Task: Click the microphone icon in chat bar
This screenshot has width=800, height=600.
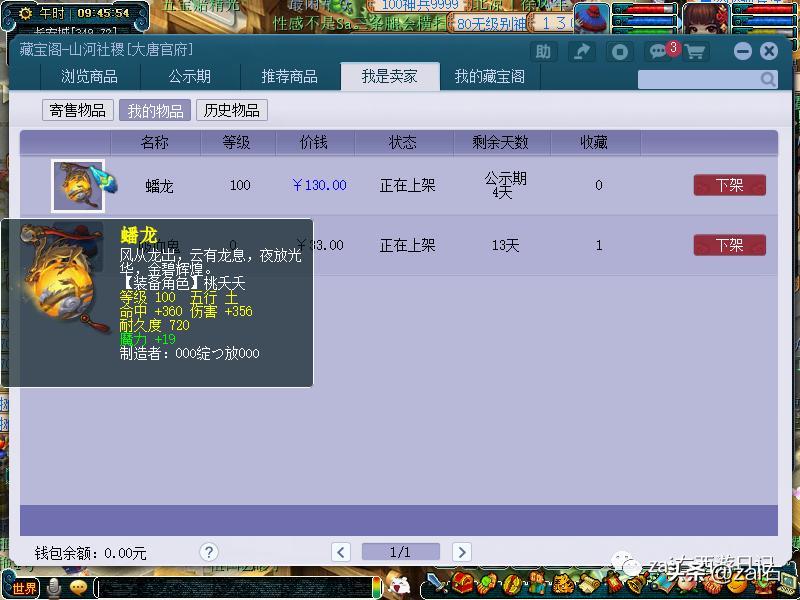Action: click(x=54, y=588)
